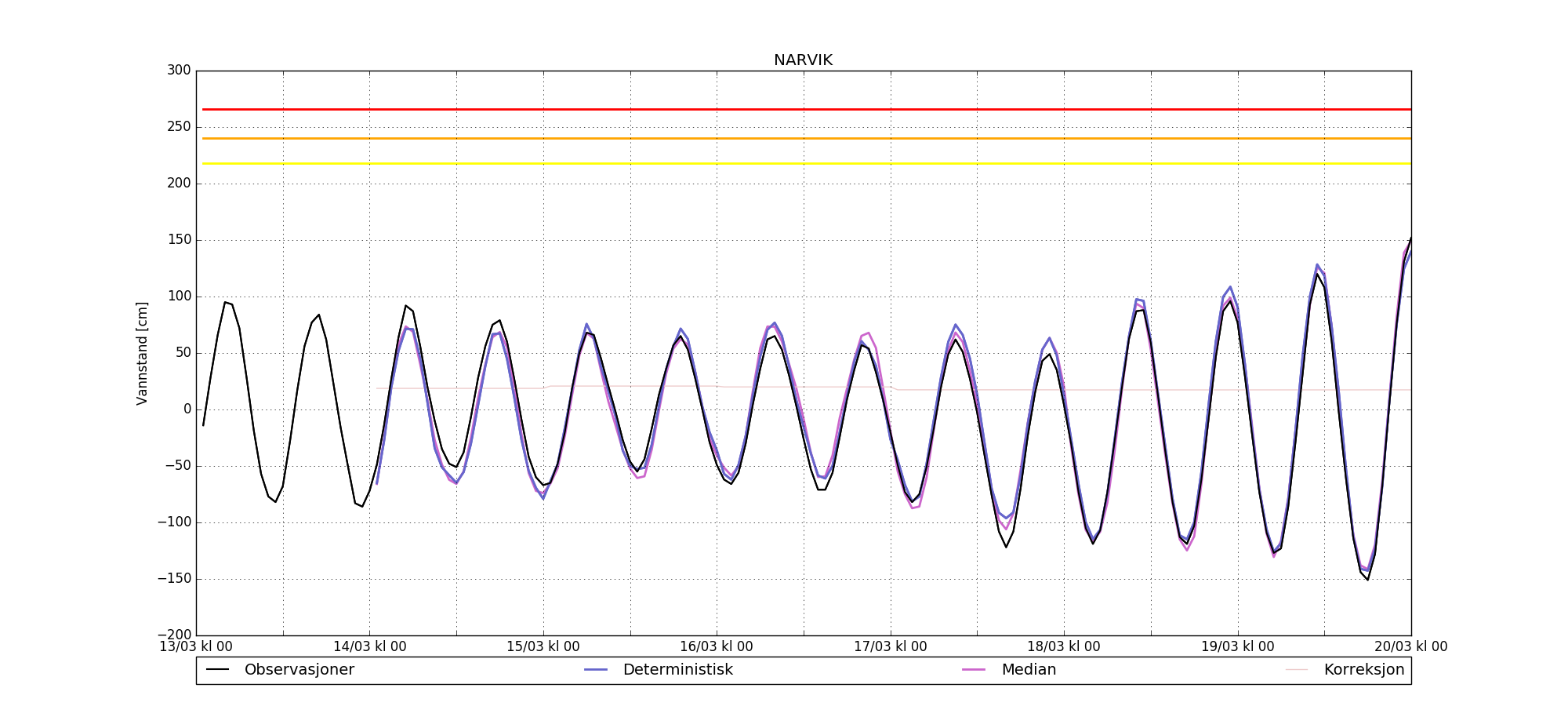Click the 300 y-axis tick label
The width and height of the screenshot is (1568, 706).
pos(179,71)
